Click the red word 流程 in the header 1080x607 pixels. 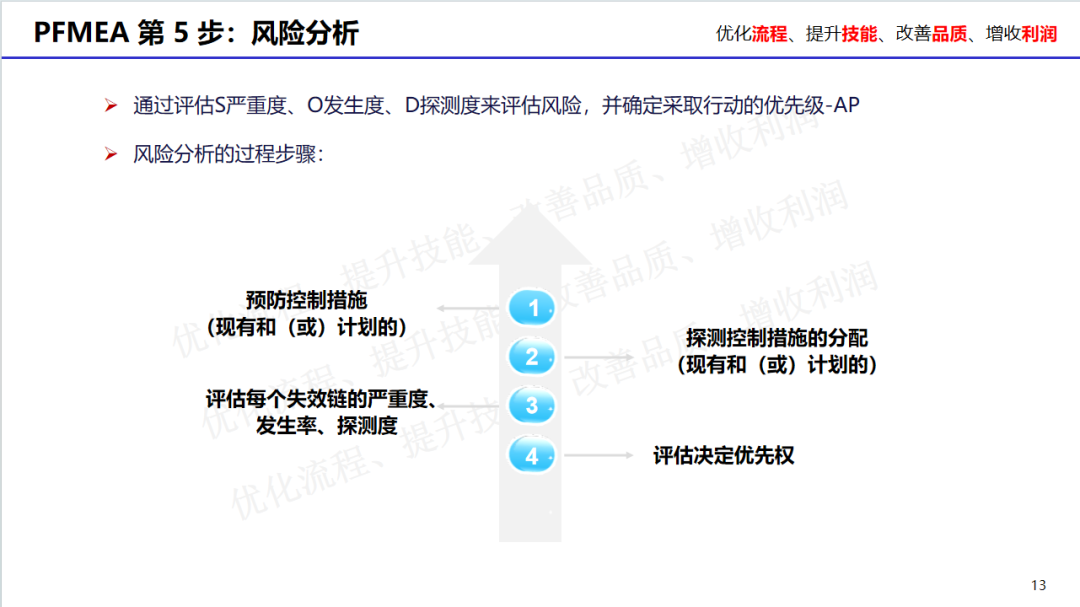(x=769, y=34)
